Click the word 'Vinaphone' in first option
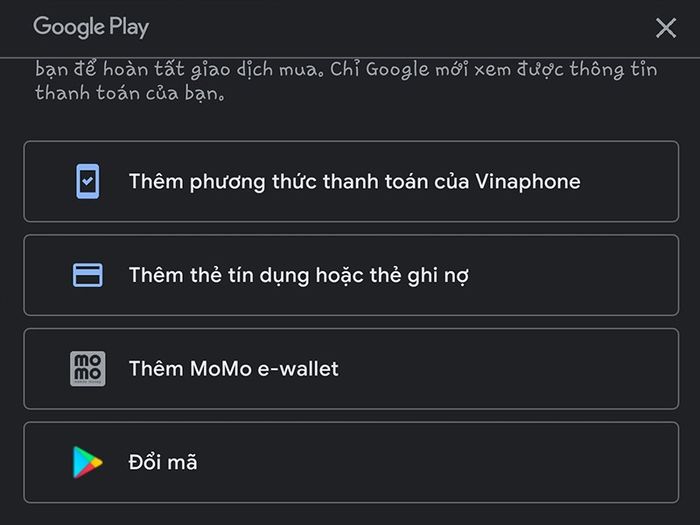The height and width of the screenshot is (525, 700). tap(528, 182)
